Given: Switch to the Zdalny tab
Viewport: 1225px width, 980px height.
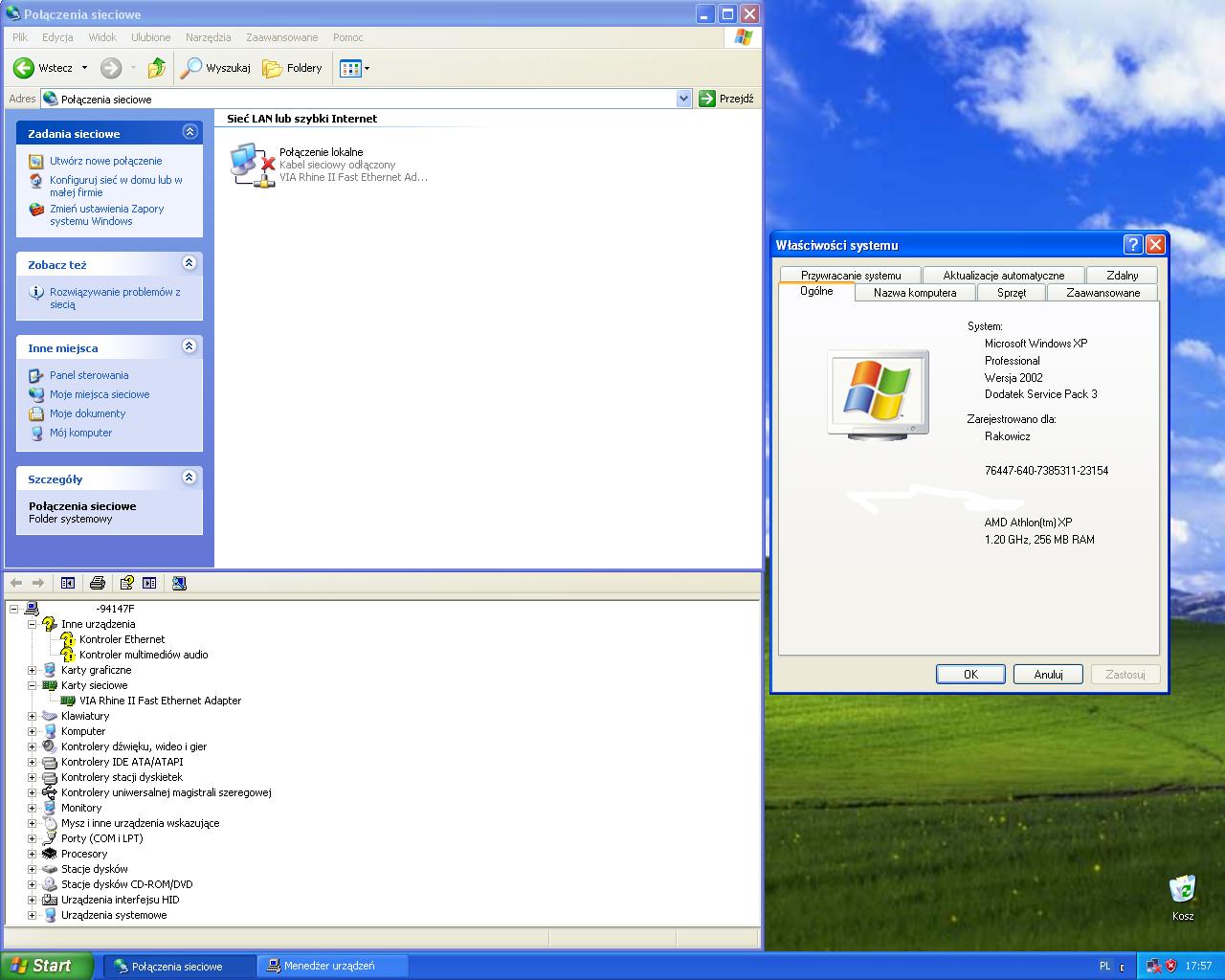Looking at the screenshot, I should 1123,275.
